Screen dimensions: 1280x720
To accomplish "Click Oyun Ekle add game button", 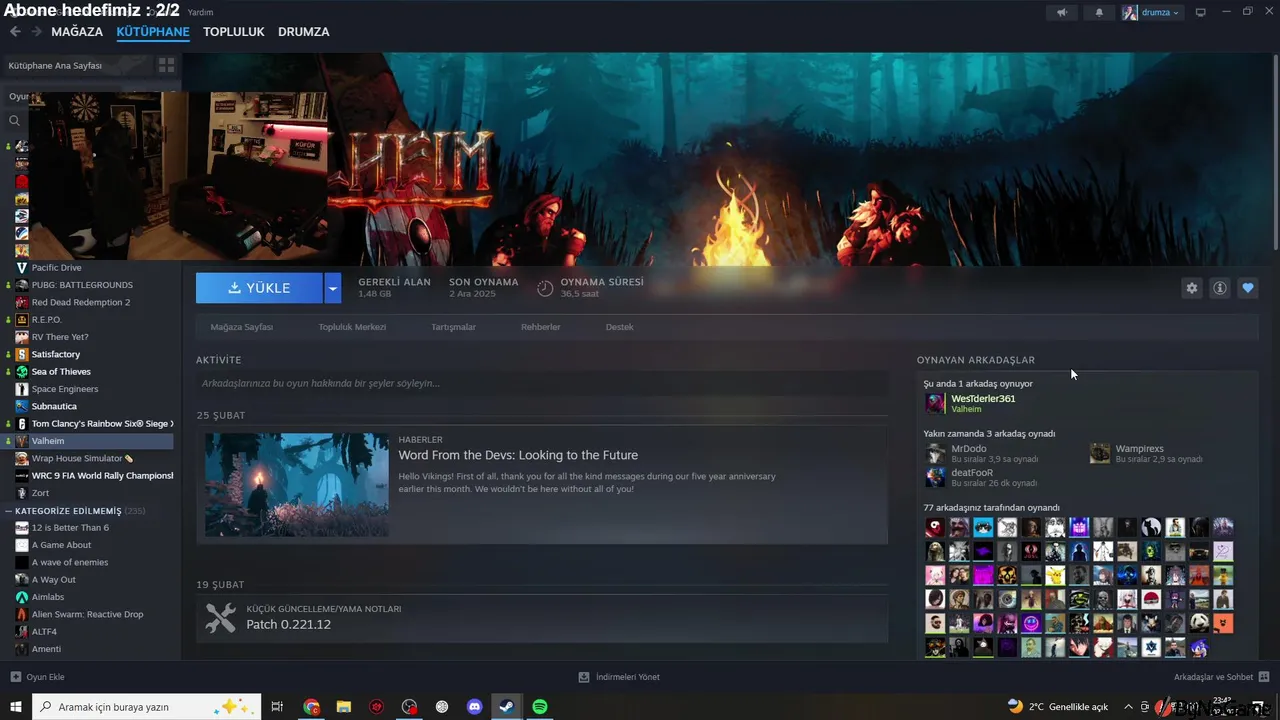I will coord(38,677).
